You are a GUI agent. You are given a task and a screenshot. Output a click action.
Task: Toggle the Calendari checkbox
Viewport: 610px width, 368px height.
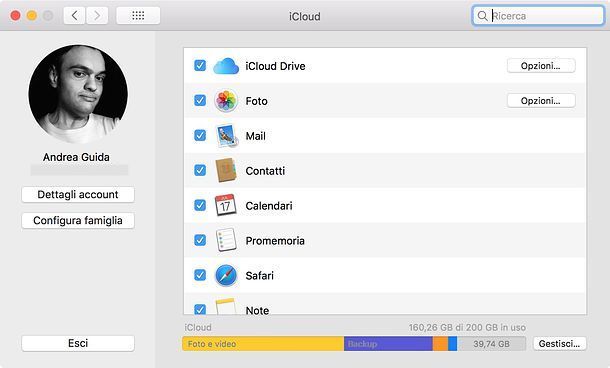200,205
